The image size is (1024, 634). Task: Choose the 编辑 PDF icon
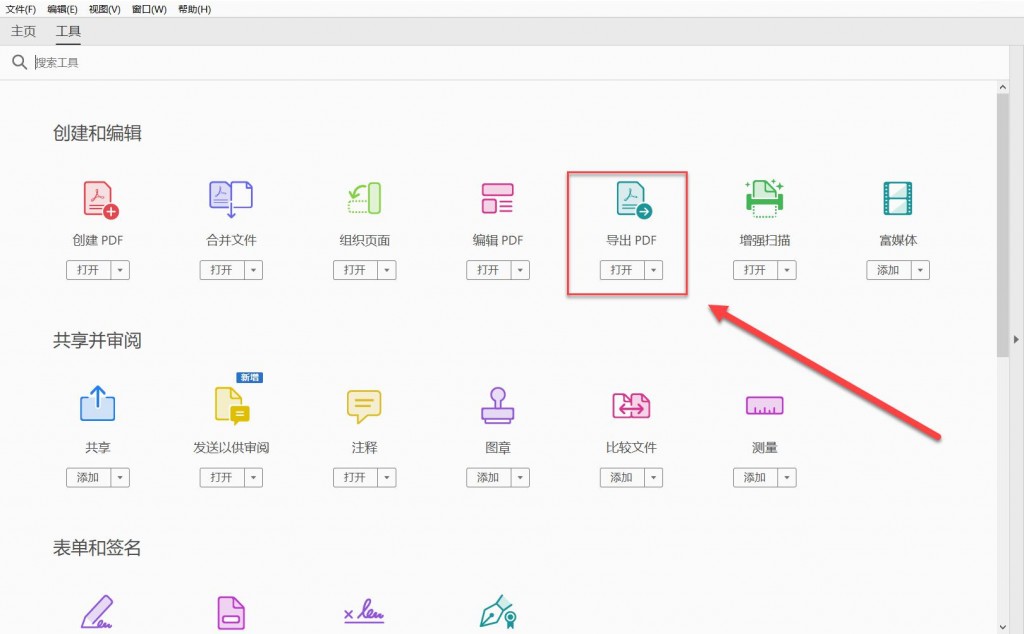[x=498, y=198]
